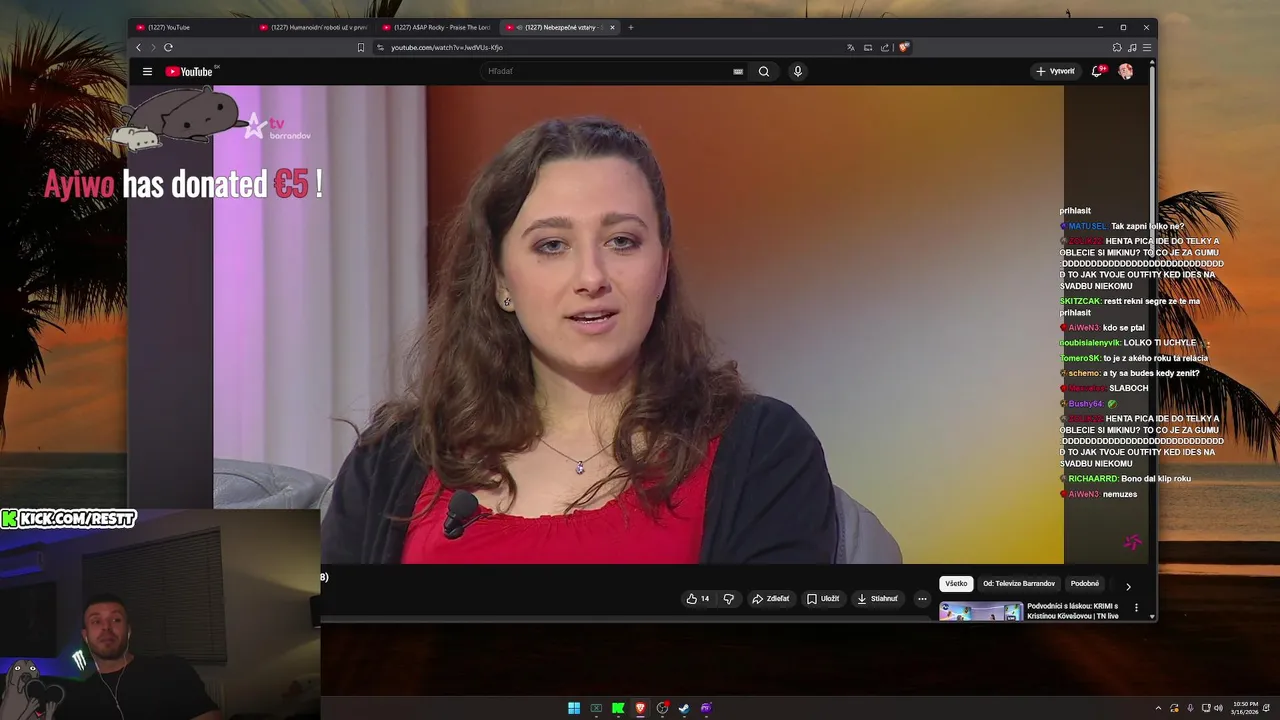Click the YouTube video player

click(x=638, y=324)
